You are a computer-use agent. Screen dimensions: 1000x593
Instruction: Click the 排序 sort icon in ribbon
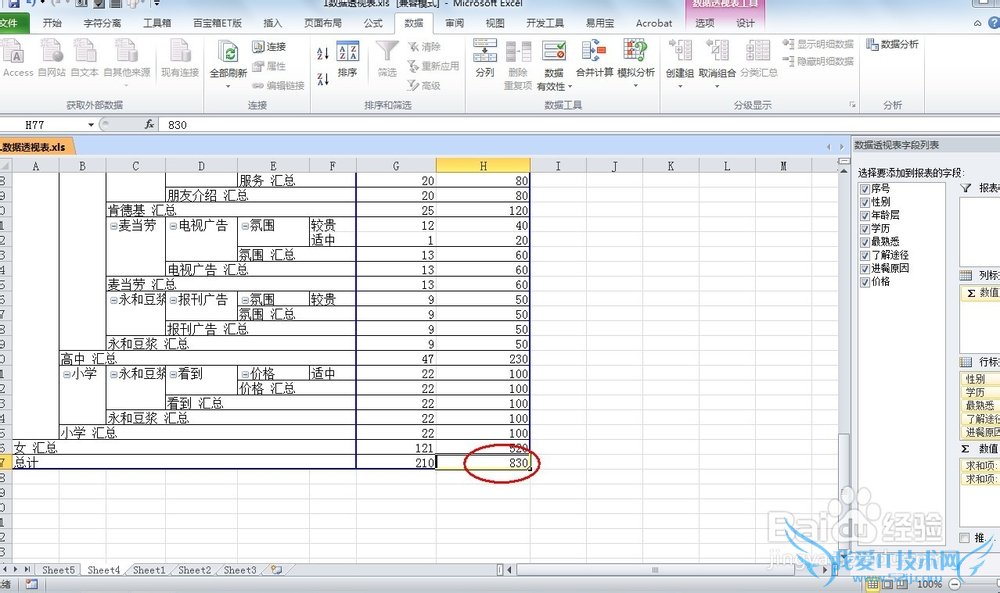347,55
